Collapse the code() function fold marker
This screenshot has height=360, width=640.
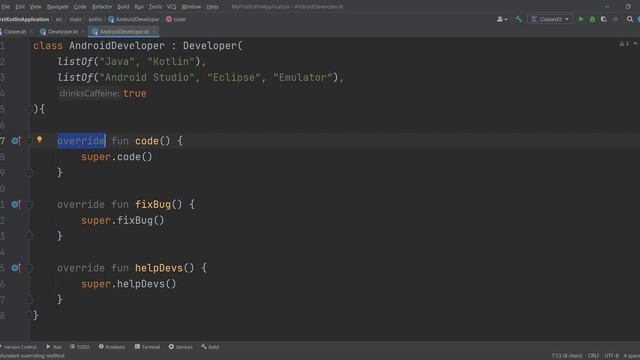29,141
